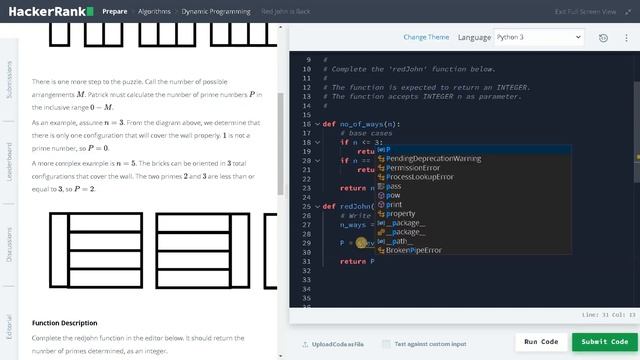The image size is (640, 360).
Task: Click the Run Code button
Action: click(x=541, y=342)
